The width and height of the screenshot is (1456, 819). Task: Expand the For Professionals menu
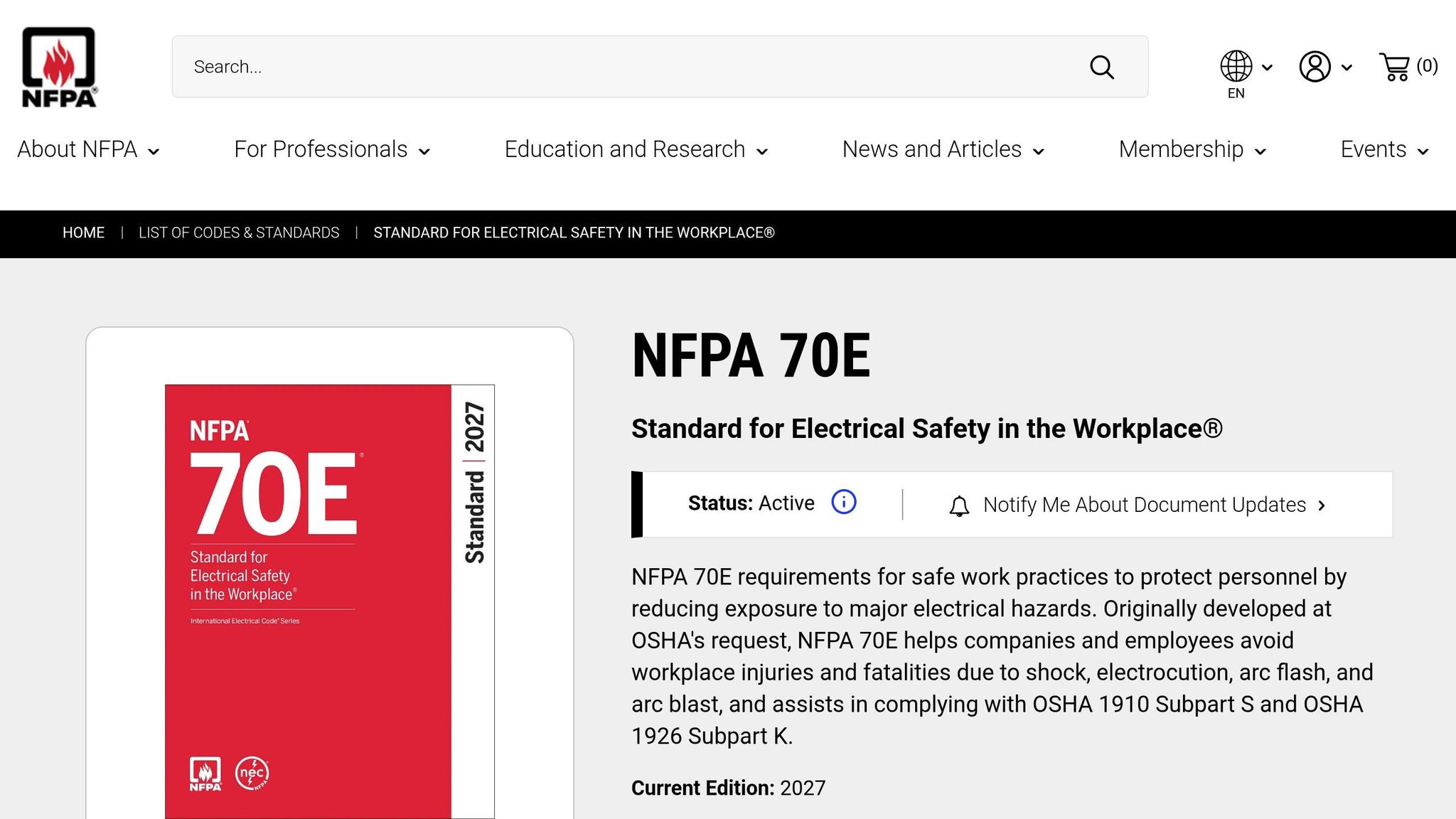click(332, 149)
